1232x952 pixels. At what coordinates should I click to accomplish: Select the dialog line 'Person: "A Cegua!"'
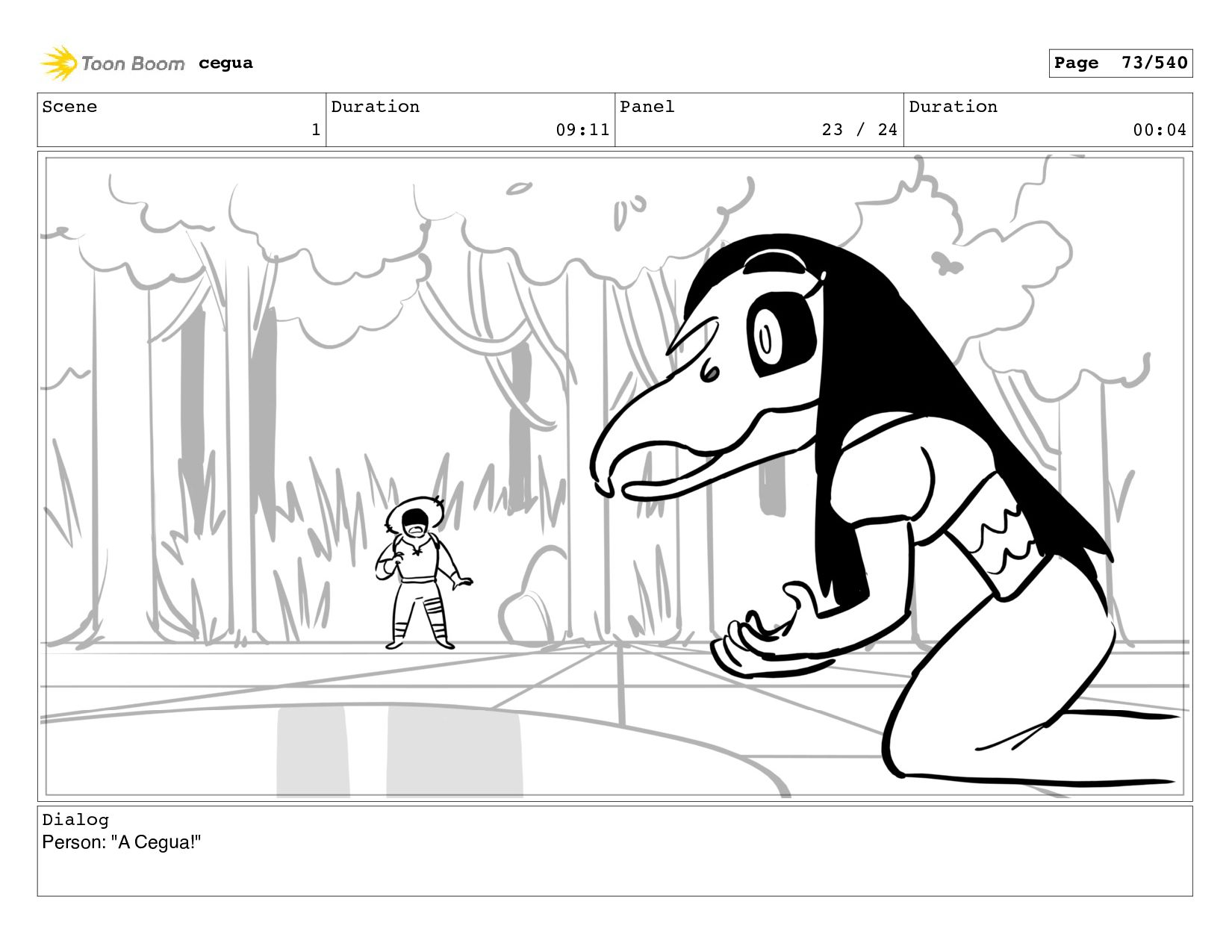[122, 842]
